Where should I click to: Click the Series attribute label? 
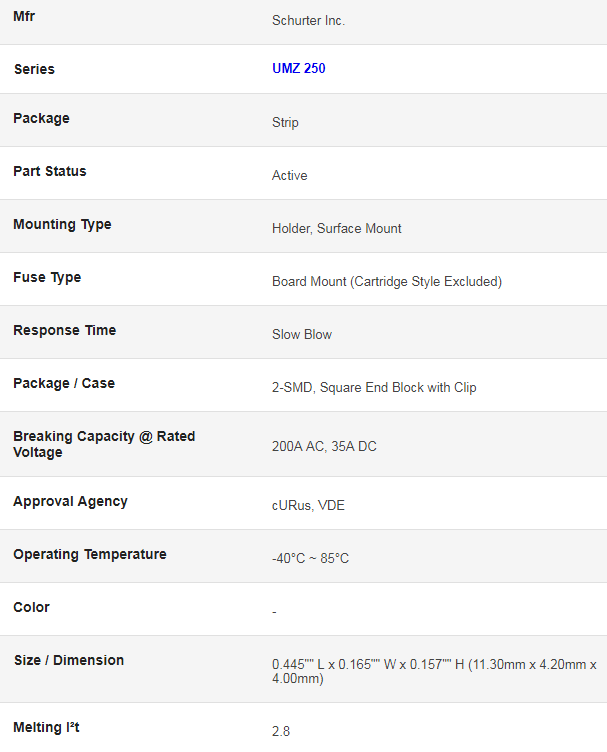pos(35,69)
